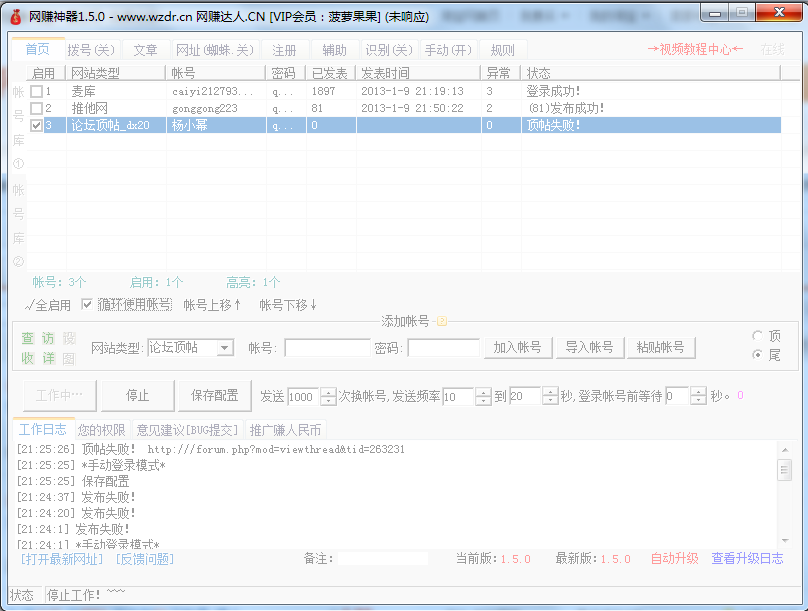This screenshot has width=808, height=611.
Task: Click the green 详 details icon
Action: tap(47, 358)
